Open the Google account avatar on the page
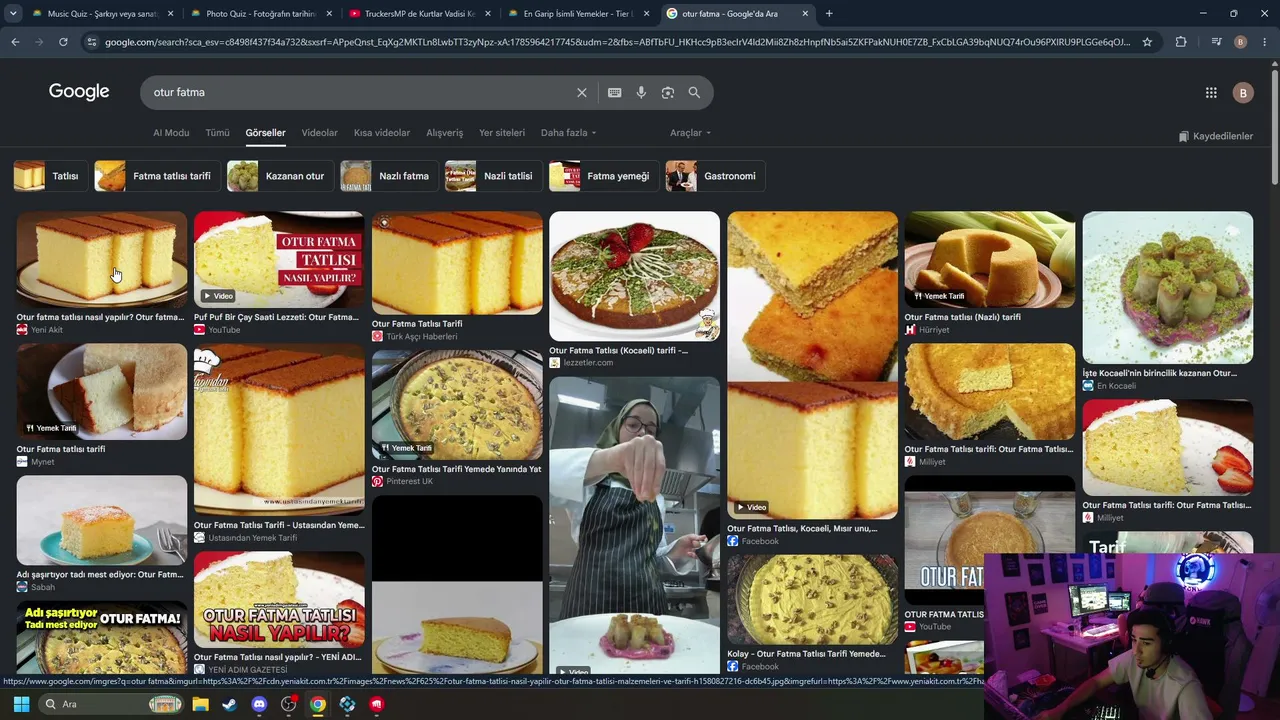 [1243, 92]
